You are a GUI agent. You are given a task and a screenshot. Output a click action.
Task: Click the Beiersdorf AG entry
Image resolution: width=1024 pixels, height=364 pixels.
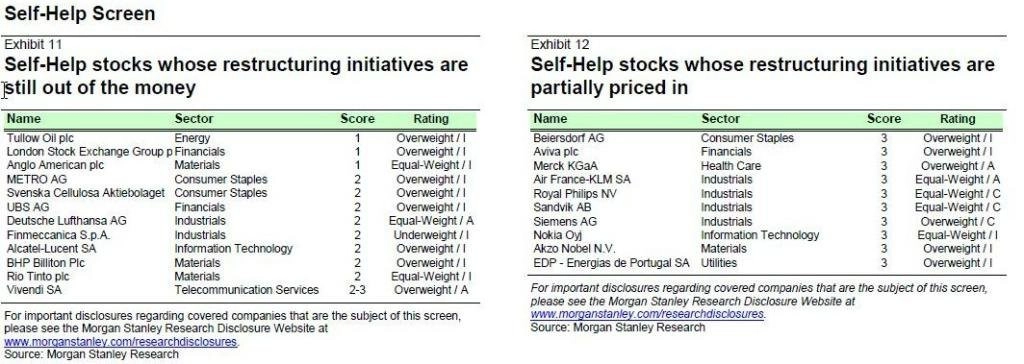point(568,139)
